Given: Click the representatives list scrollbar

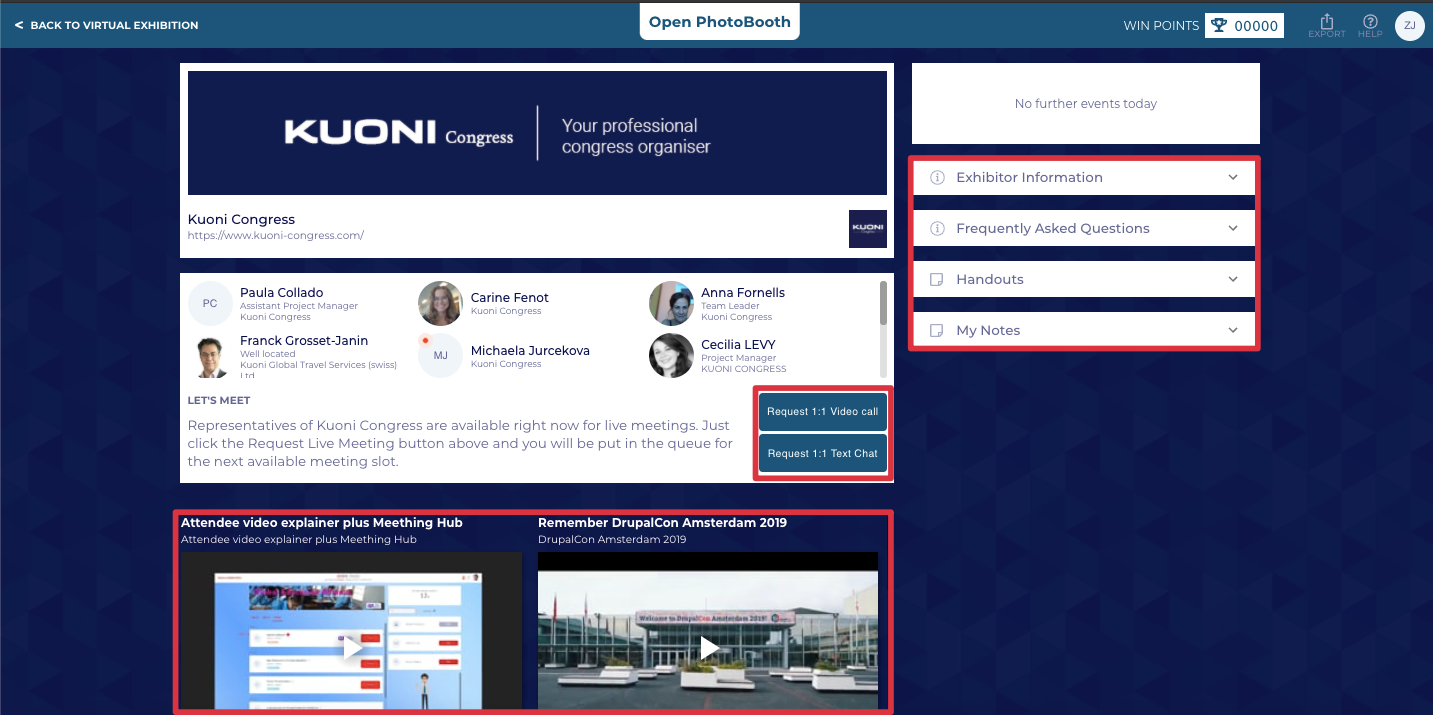Looking at the screenshot, I should pos(883,303).
